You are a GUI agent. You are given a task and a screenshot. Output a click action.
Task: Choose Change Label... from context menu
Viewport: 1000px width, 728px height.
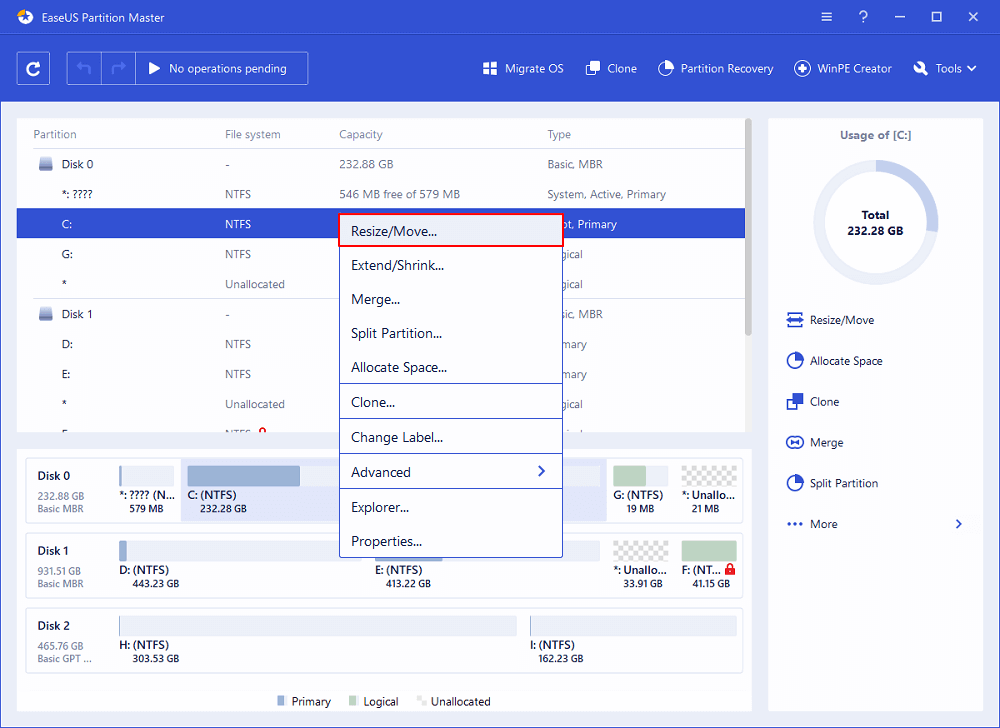coord(451,437)
